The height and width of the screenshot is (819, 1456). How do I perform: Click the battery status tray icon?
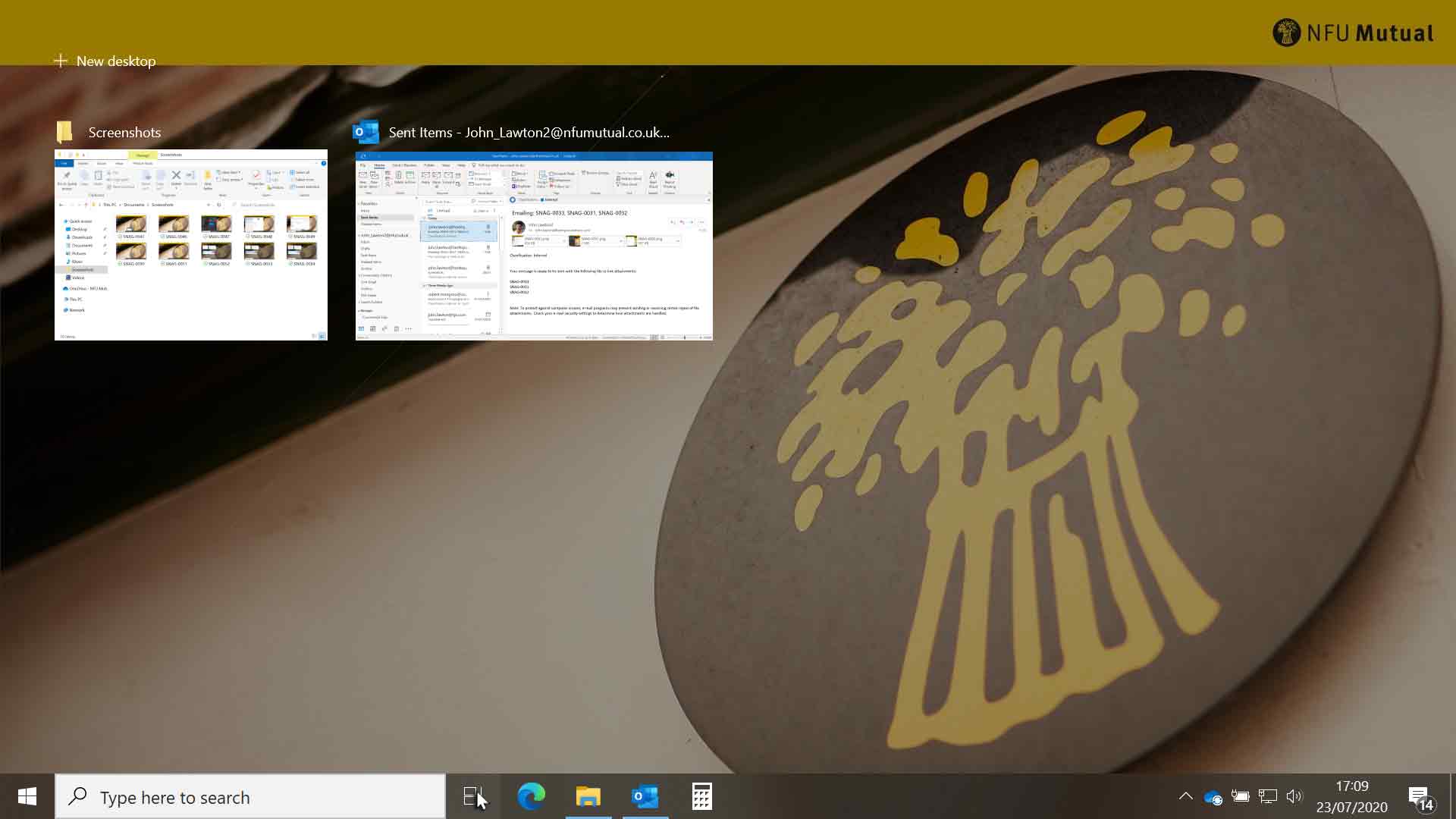click(x=1240, y=796)
